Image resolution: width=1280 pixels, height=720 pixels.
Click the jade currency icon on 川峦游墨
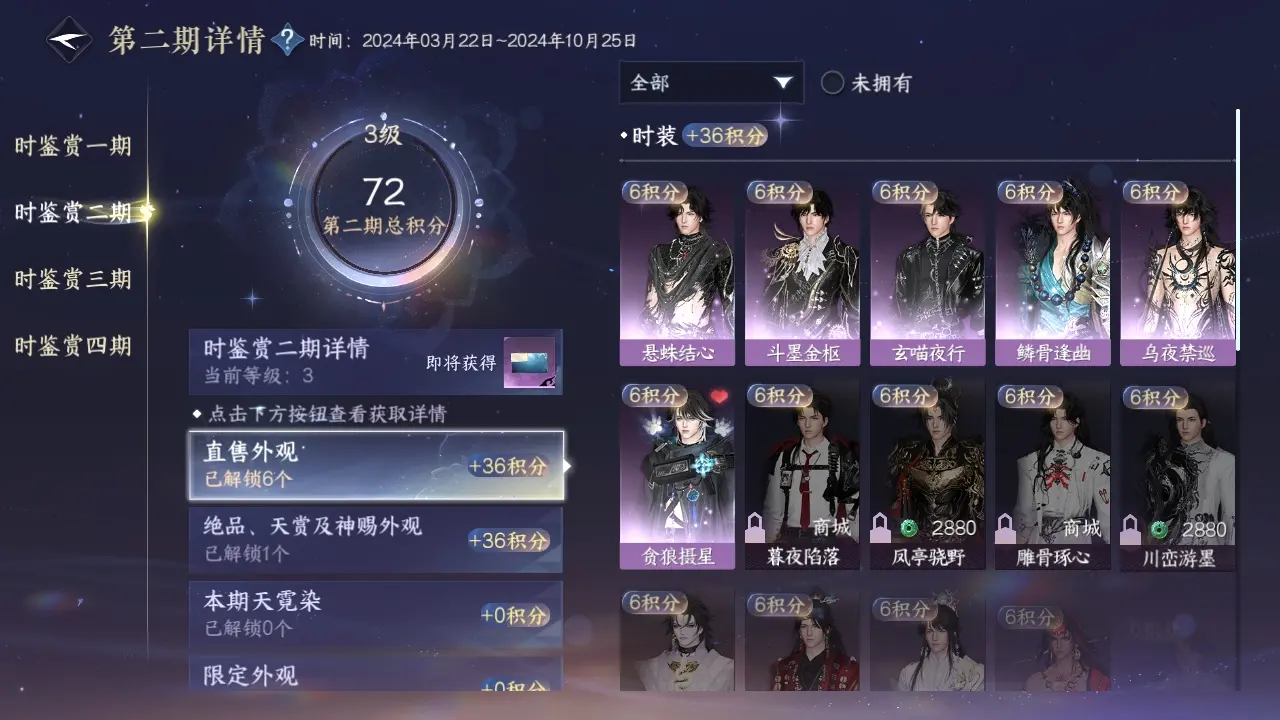pyautogui.click(x=1158, y=528)
